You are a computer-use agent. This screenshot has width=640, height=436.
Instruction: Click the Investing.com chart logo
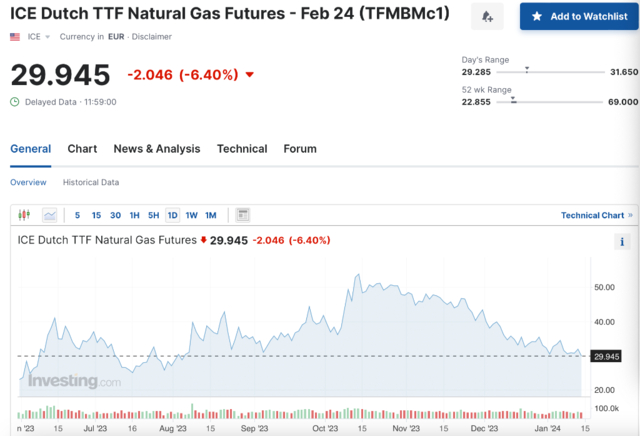tap(73, 381)
